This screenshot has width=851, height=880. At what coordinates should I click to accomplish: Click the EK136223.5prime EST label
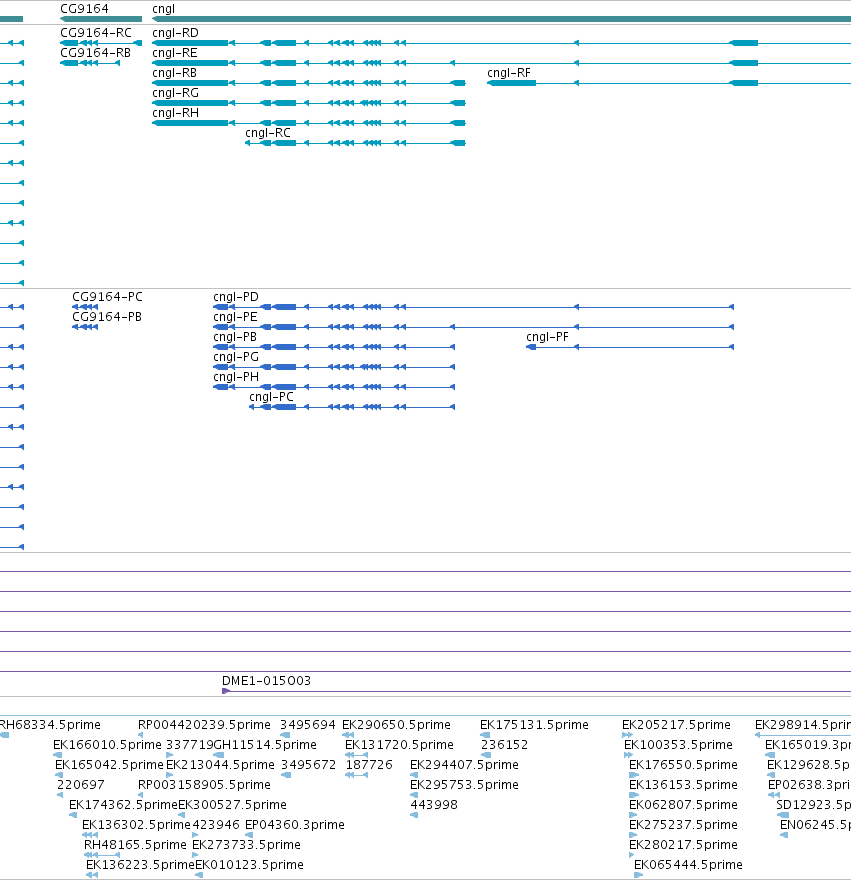[x=140, y=865]
